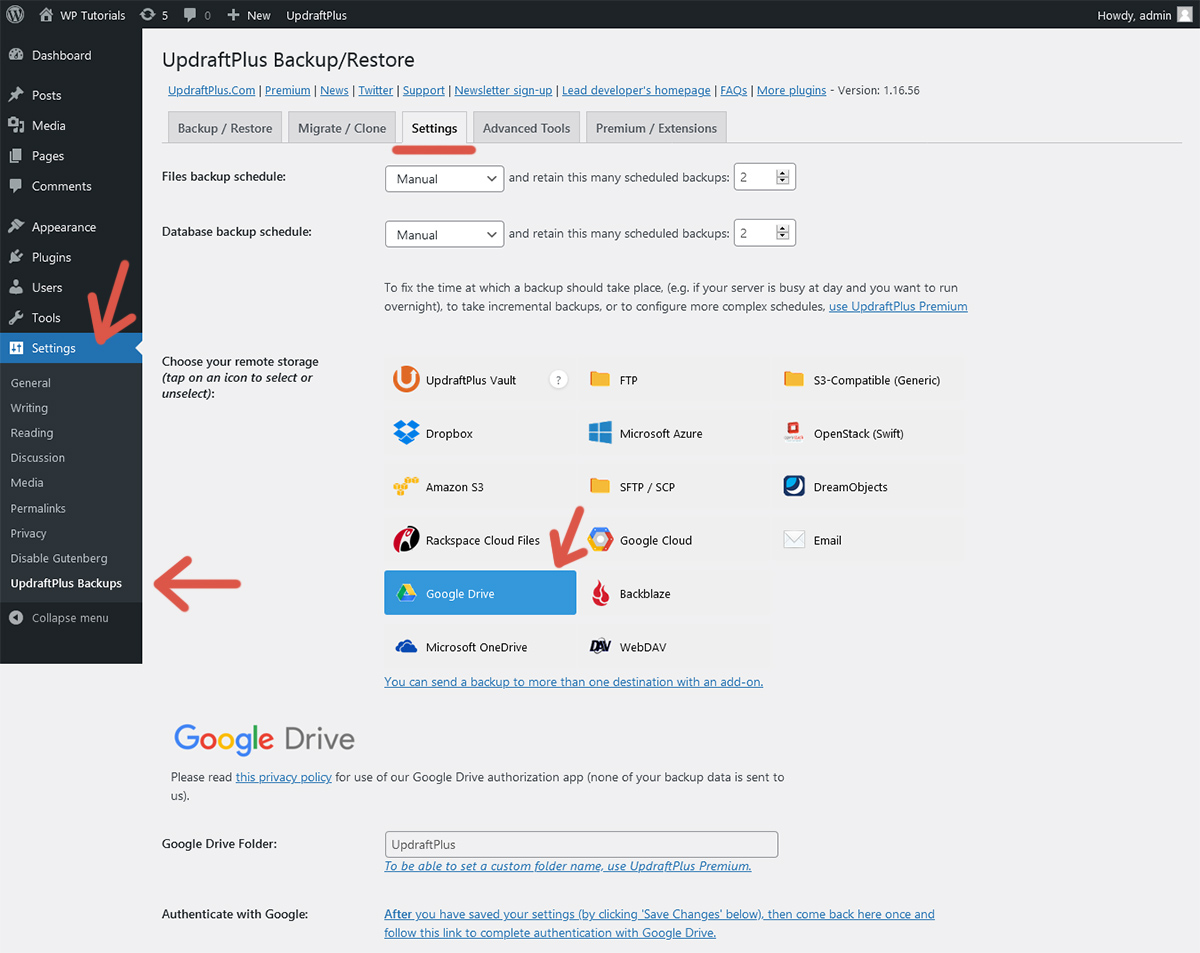
Task: Open the Database backup schedule dropdown
Action: pyautogui.click(x=444, y=234)
